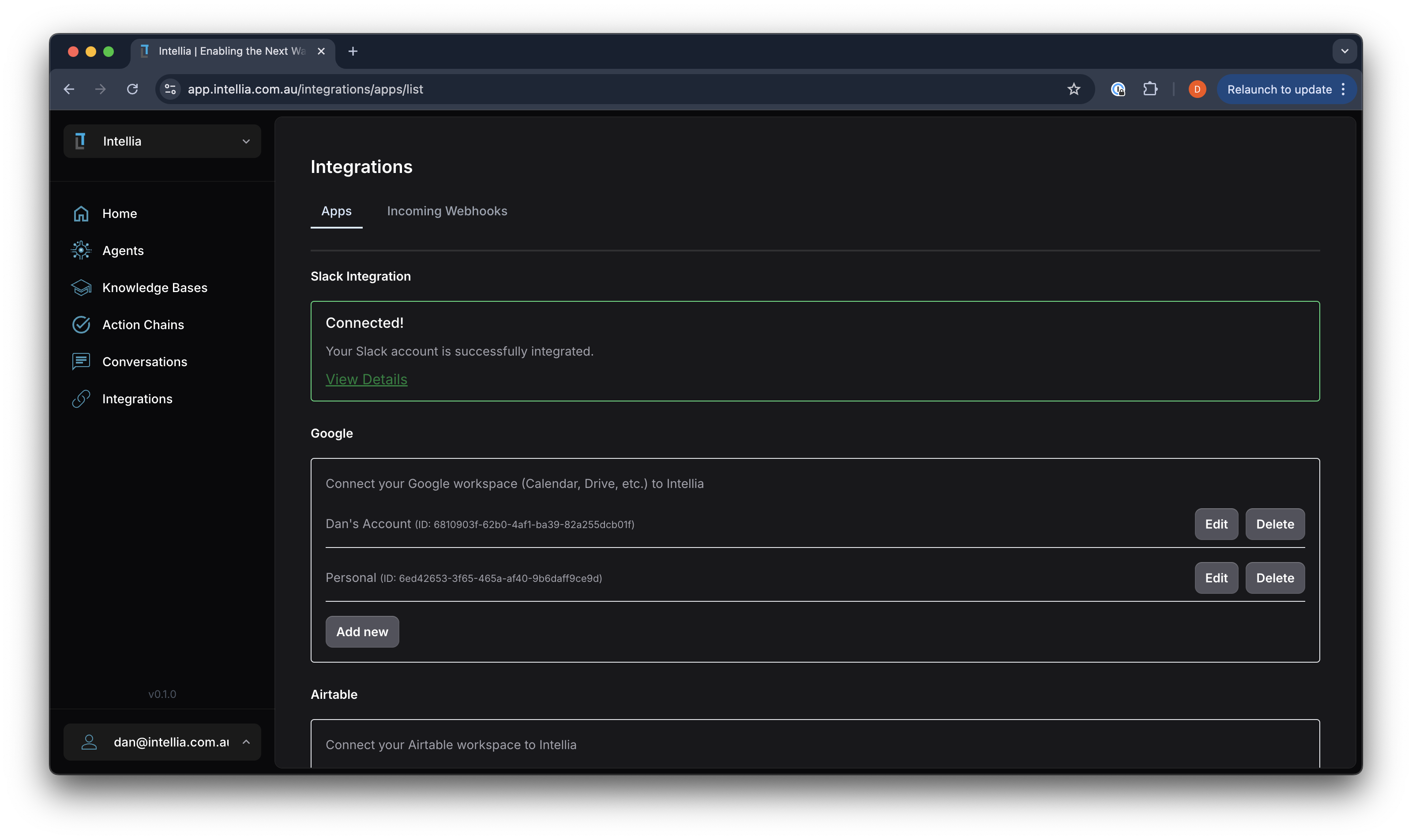The height and width of the screenshot is (840, 1412).
Task: Open the Chrome profile avatar D
Action: pos(1197,89)
